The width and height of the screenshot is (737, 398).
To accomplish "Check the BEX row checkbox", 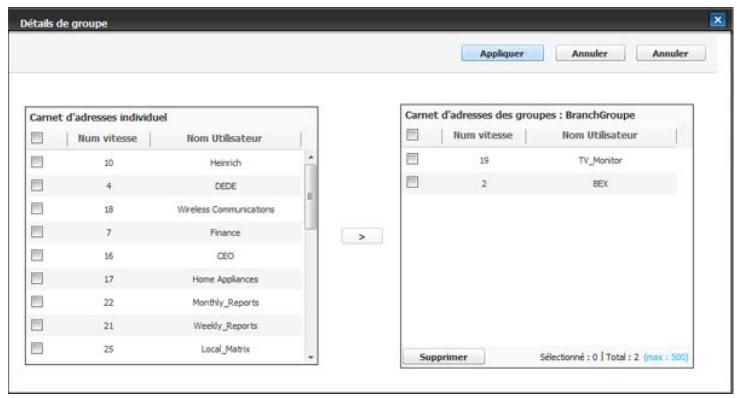I will 412,182.
